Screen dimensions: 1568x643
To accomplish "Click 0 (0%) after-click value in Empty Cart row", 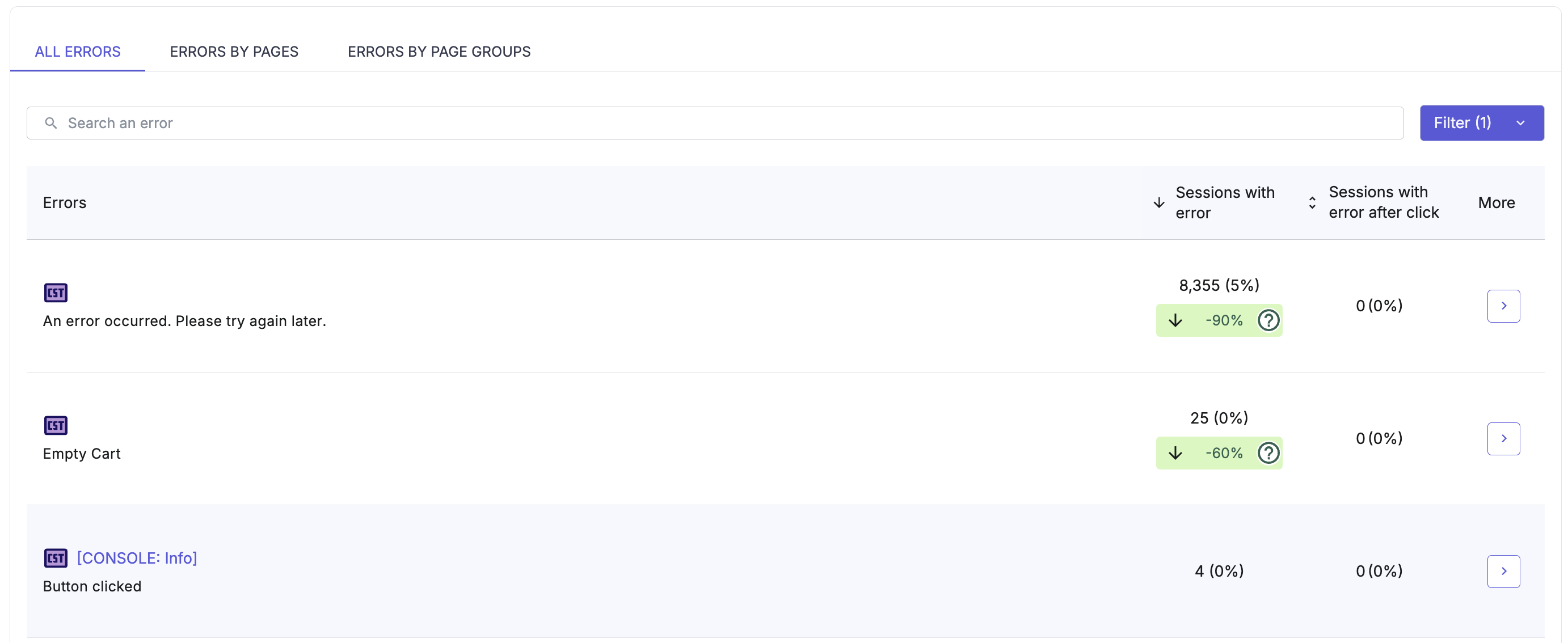I will click(1379, 439).
